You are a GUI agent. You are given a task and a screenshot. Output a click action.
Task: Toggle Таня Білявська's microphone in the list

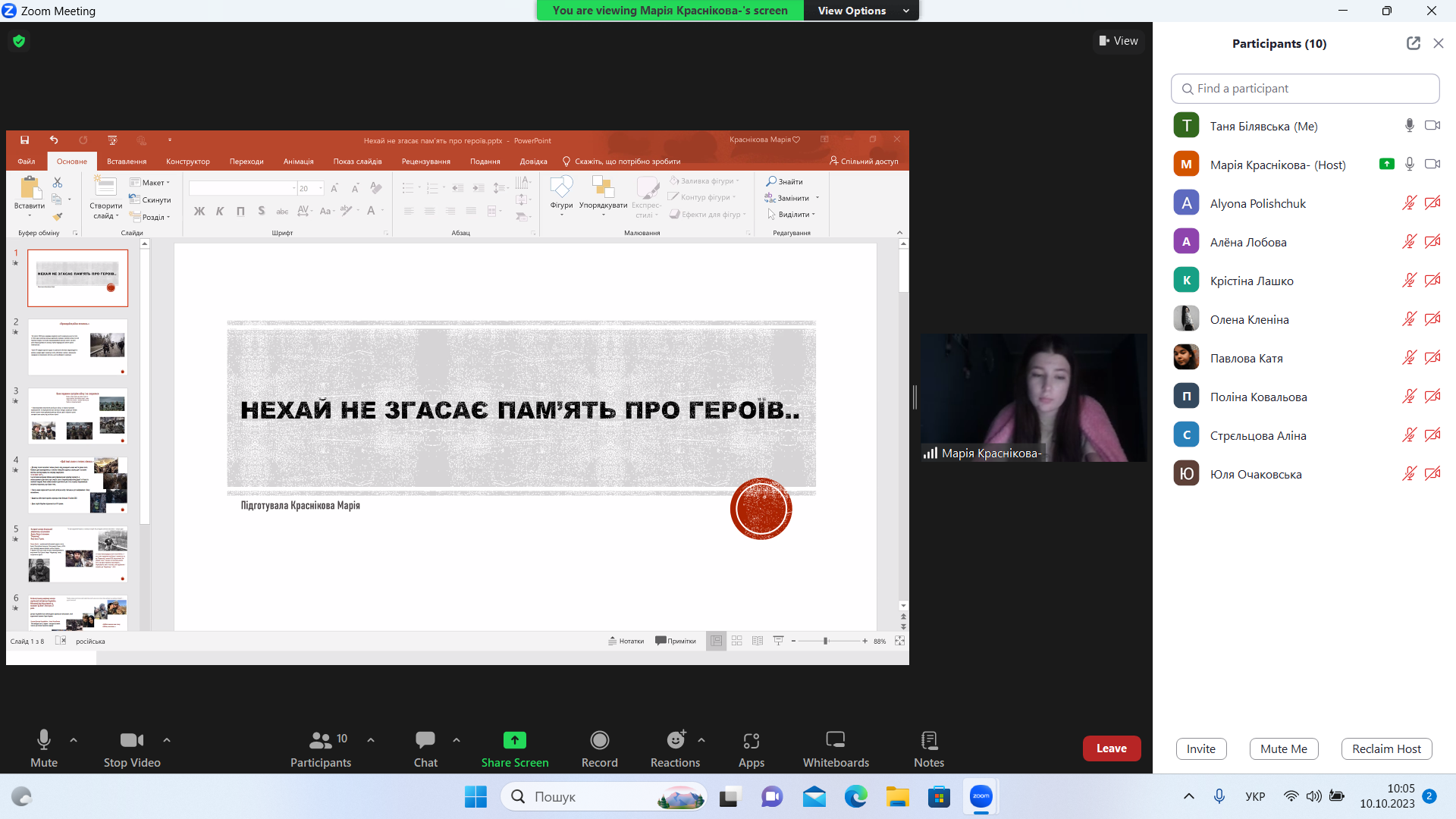(x=1409, y=126)
